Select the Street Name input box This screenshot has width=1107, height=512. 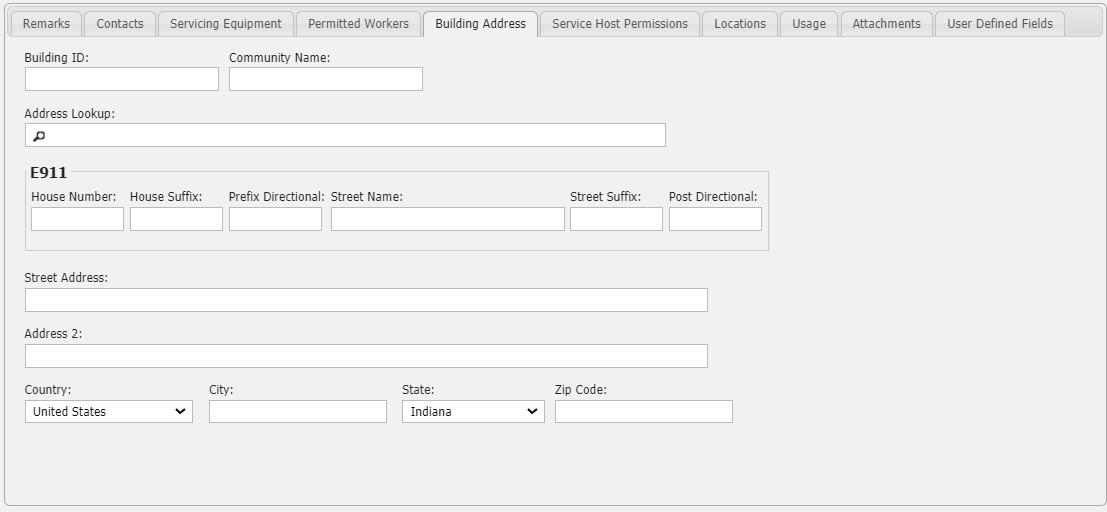pyautogui.click(x=447, y=219)
